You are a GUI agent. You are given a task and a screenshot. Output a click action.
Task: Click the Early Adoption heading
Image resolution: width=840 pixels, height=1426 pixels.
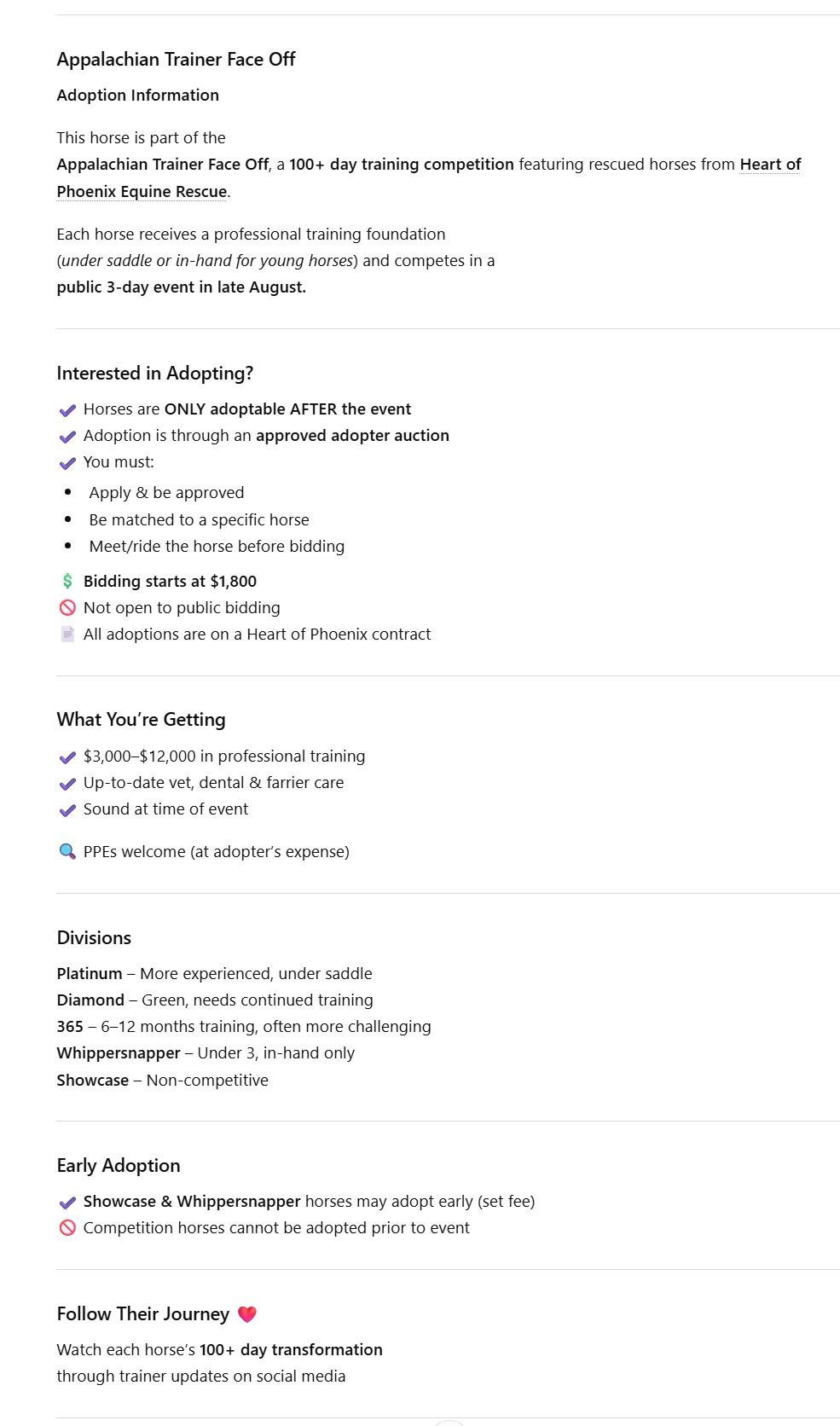119,1166
